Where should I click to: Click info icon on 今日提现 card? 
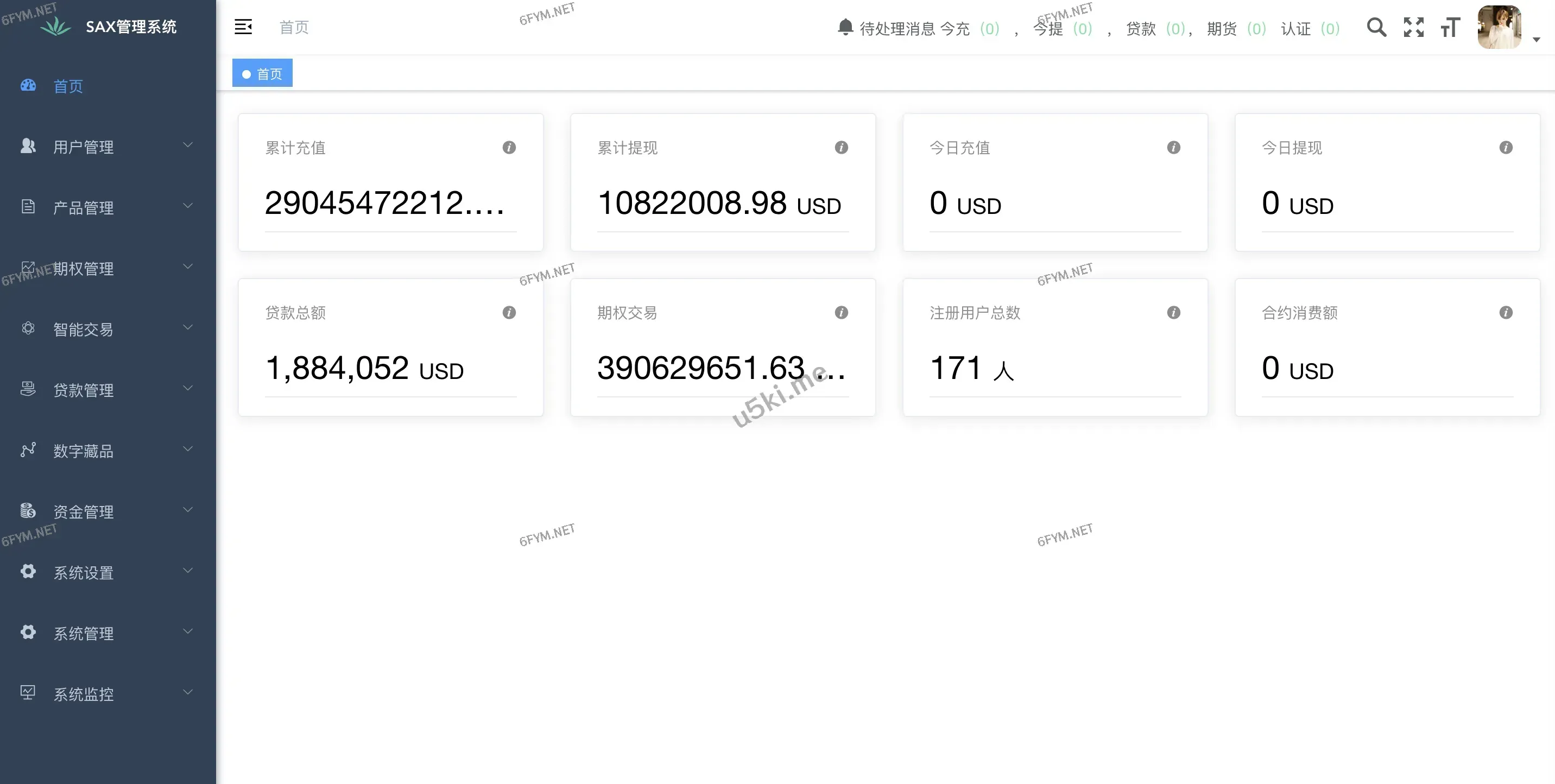1506,148
